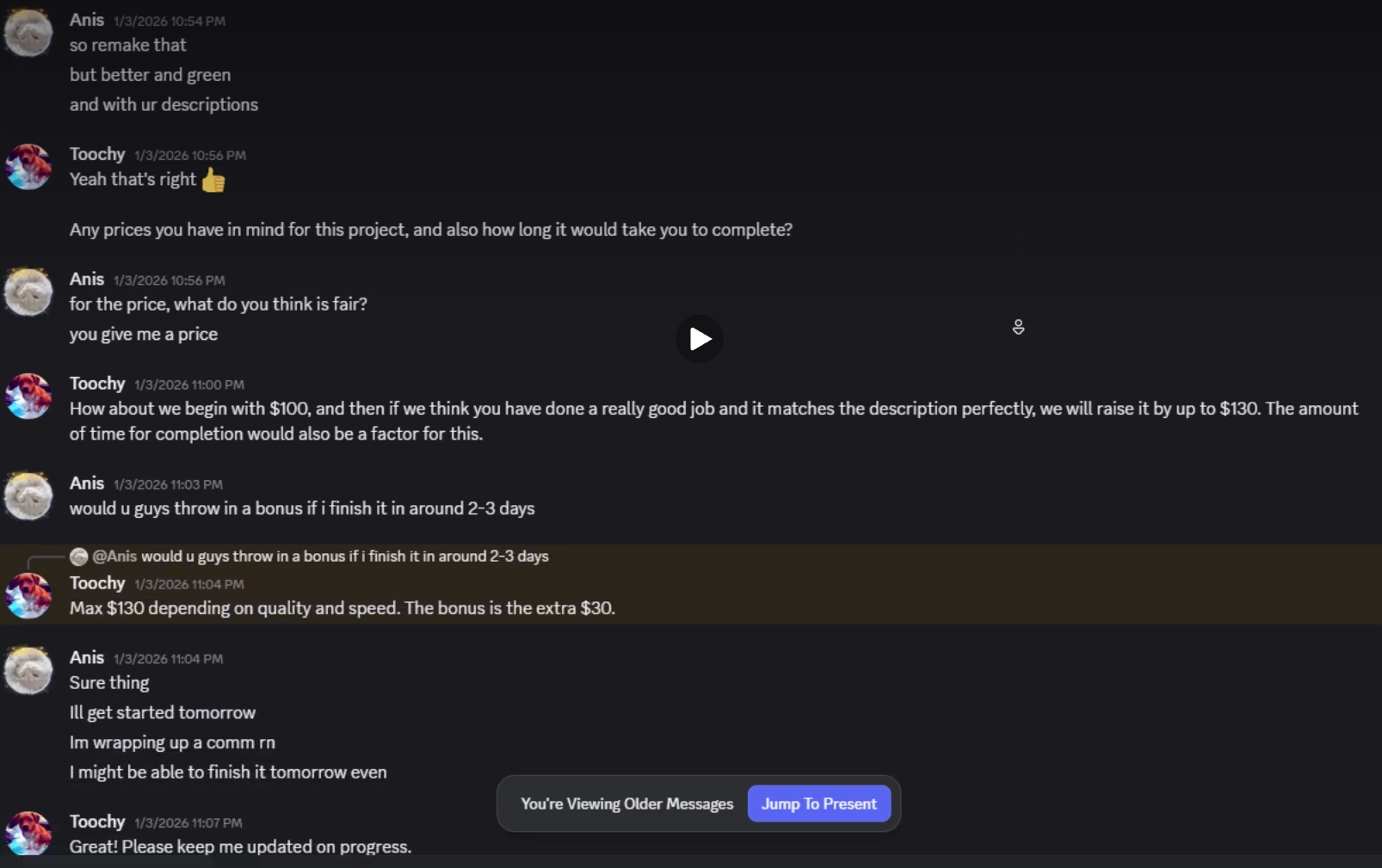Open Toochy avatar on highlighted reply message
This screenshot has height=868, width=1382.
click(x=28, y=596)
